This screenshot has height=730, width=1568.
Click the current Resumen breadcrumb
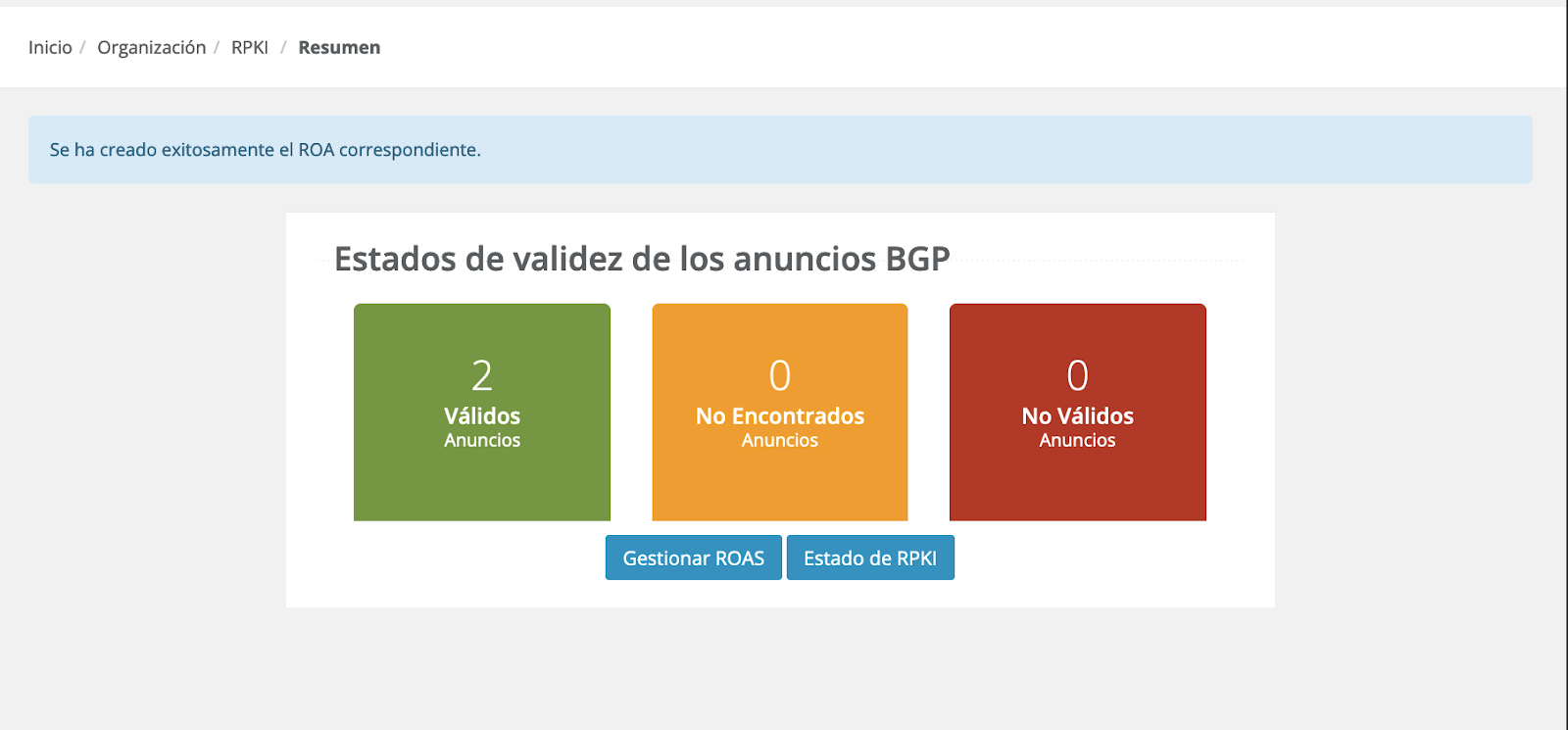(x=339, y=47)
